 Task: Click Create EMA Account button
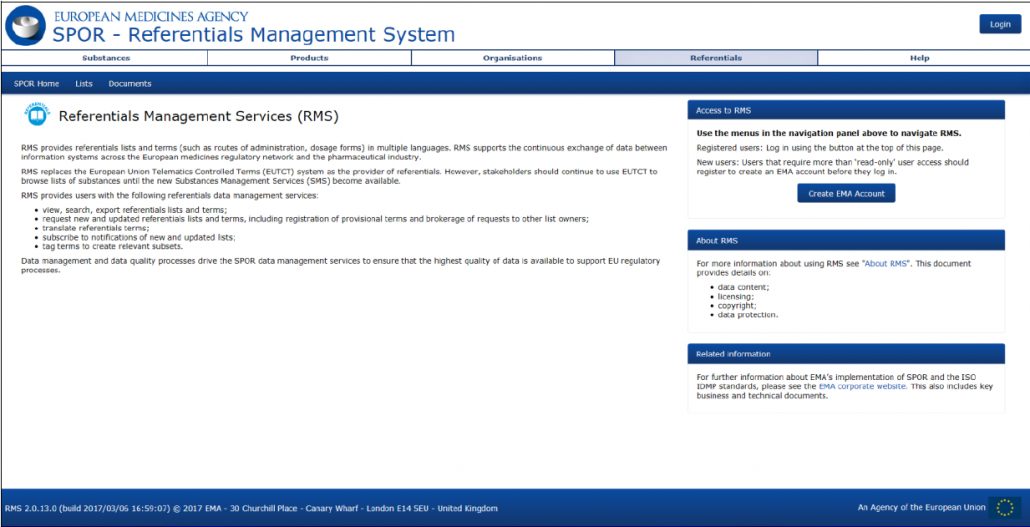point(846,194)
